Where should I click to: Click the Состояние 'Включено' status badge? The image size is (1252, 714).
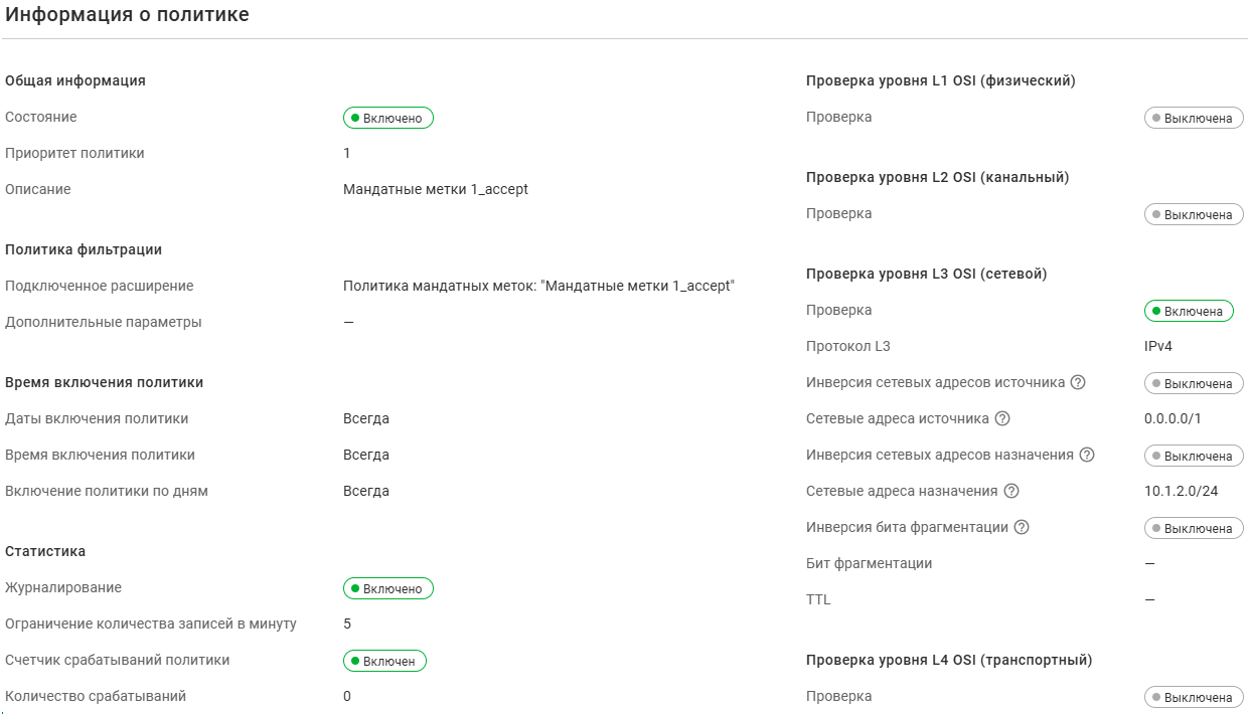pos(388,118)
